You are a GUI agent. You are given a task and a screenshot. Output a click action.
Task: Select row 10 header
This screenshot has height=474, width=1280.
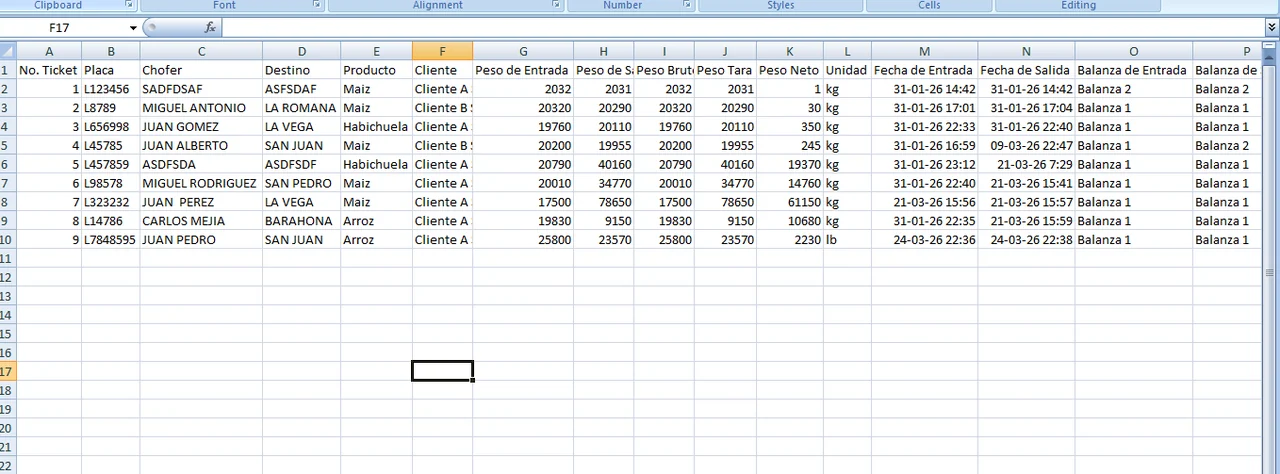point(9,240)
